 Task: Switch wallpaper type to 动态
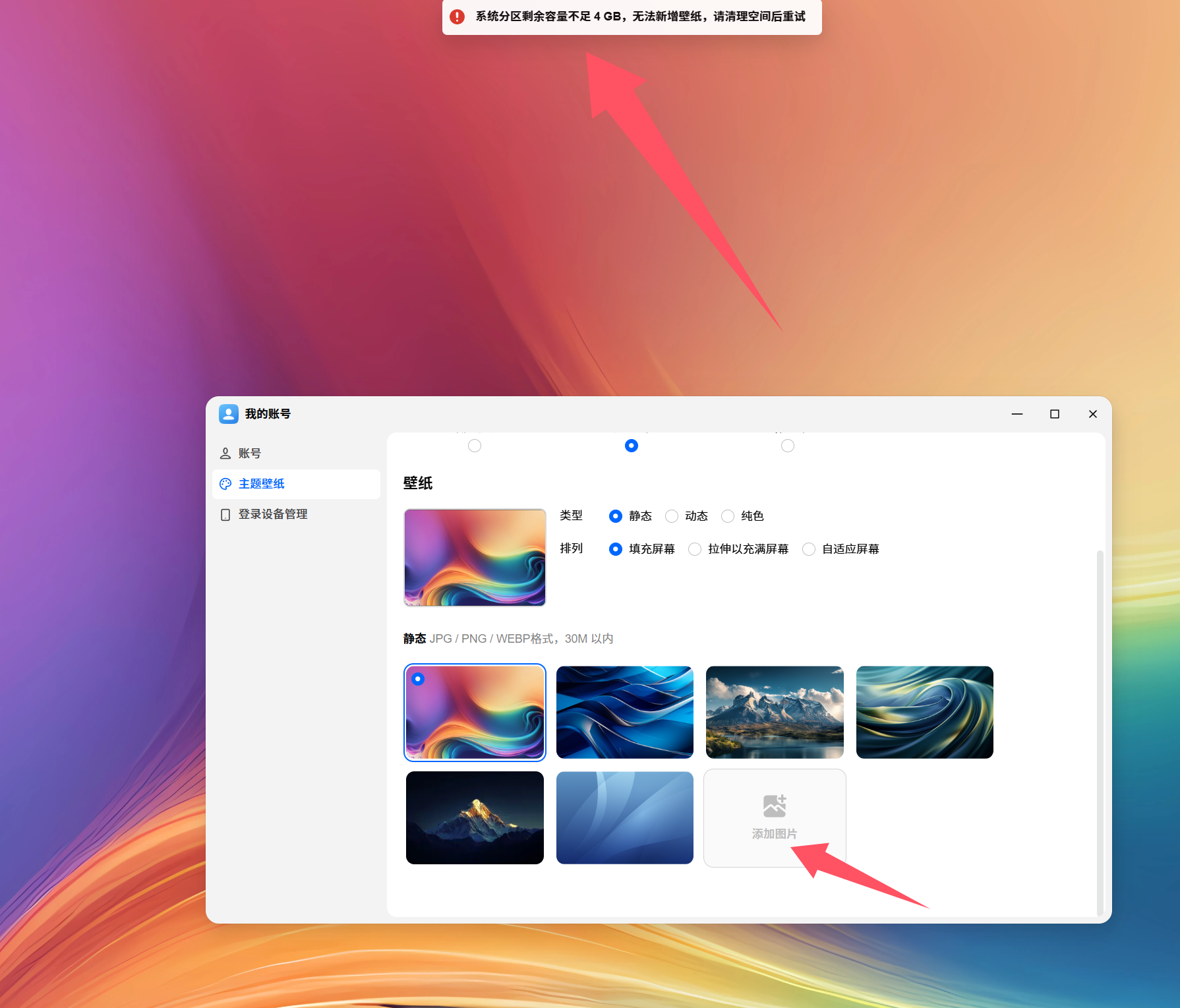686,516
